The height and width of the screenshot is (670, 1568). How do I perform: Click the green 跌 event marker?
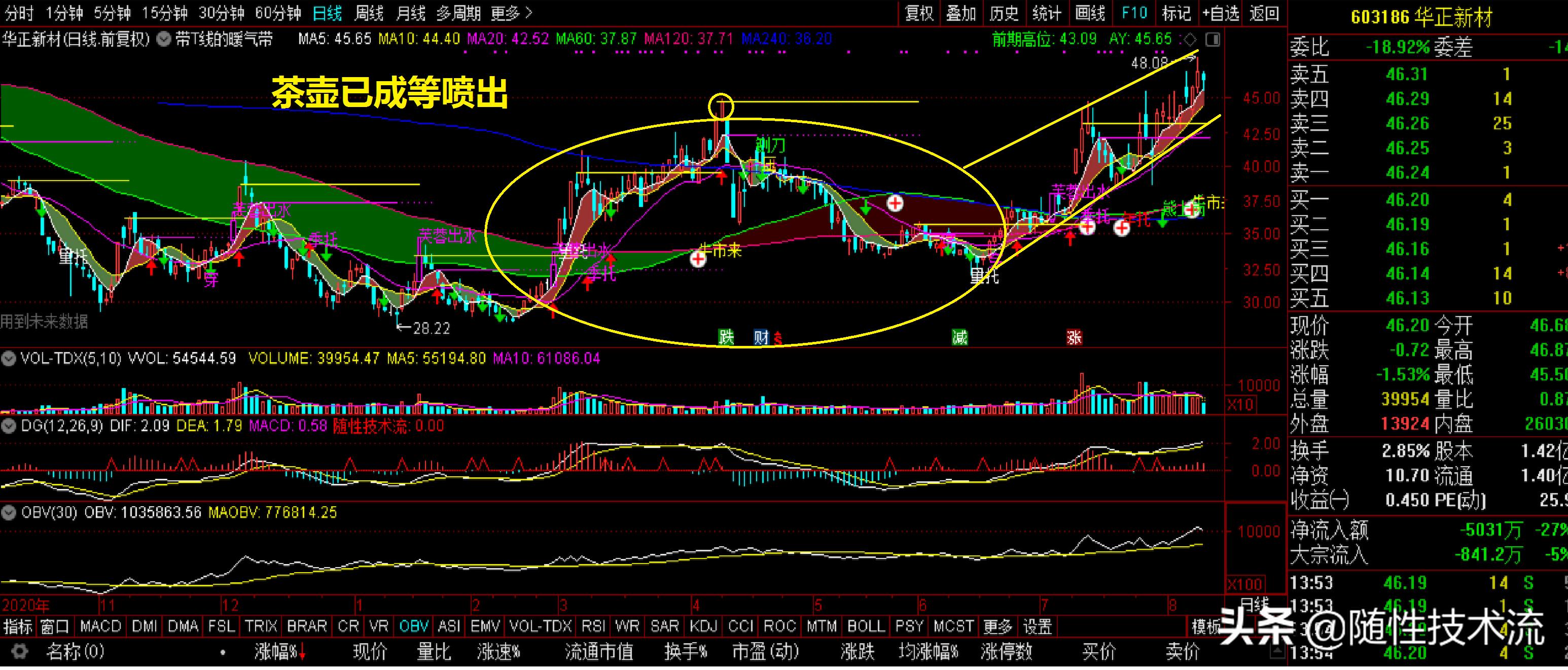(x=726, y=336)
